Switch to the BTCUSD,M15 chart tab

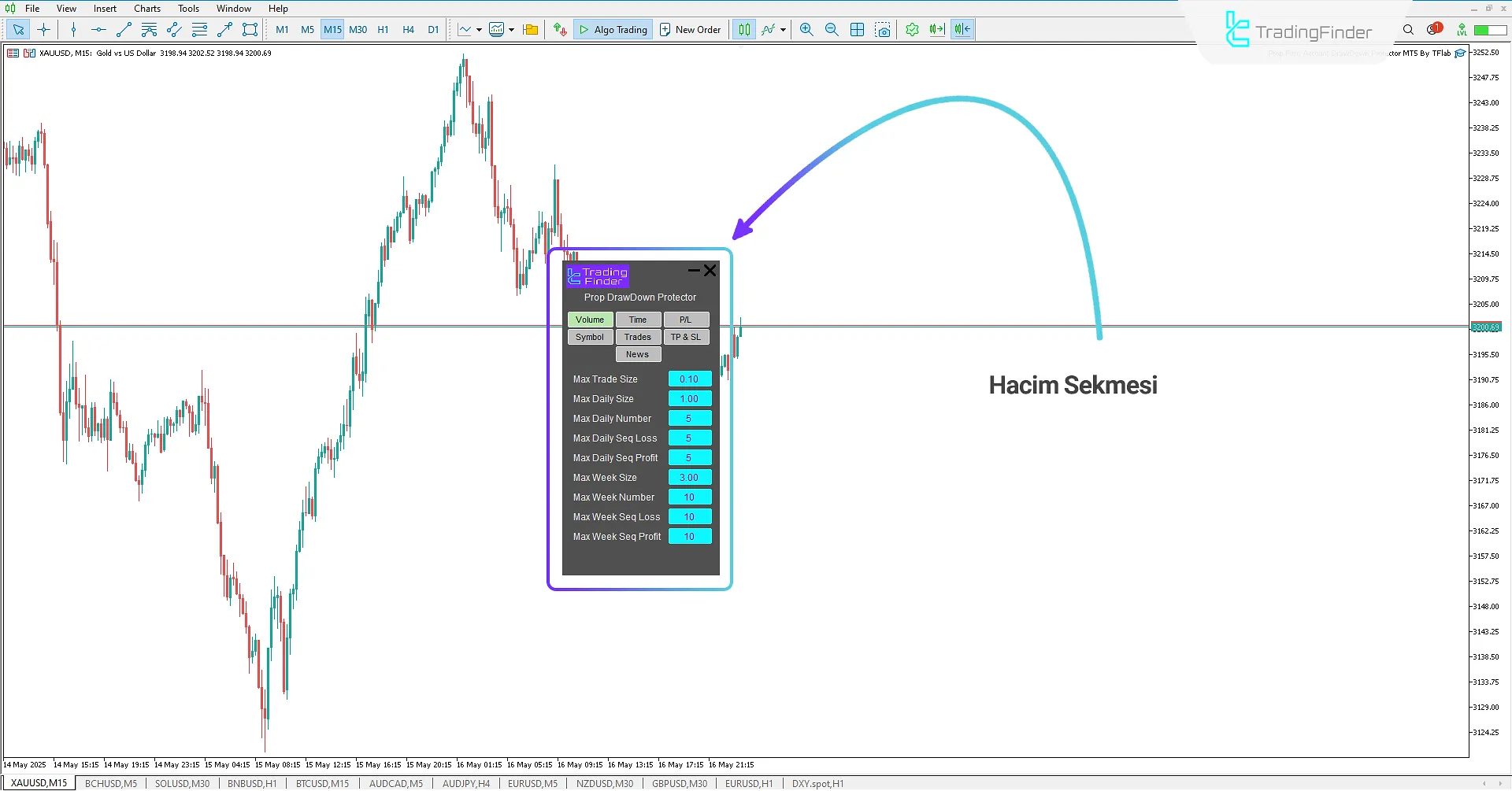tap(322, 782)
